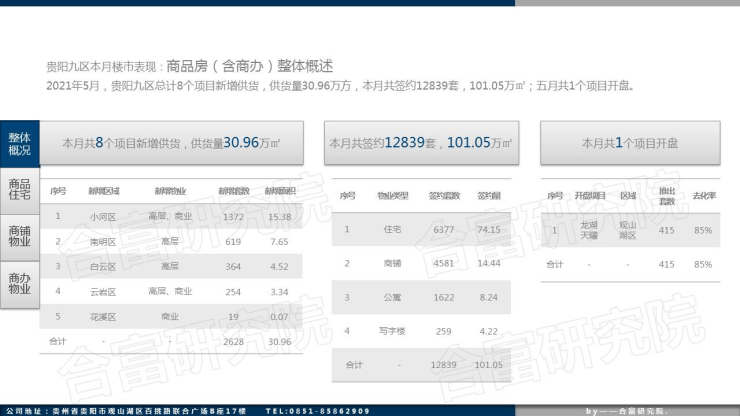Click the 本月共1个项目开盘 banner
Screen dimensions: 740x416
pyautogui.click(x=630, y=143)
